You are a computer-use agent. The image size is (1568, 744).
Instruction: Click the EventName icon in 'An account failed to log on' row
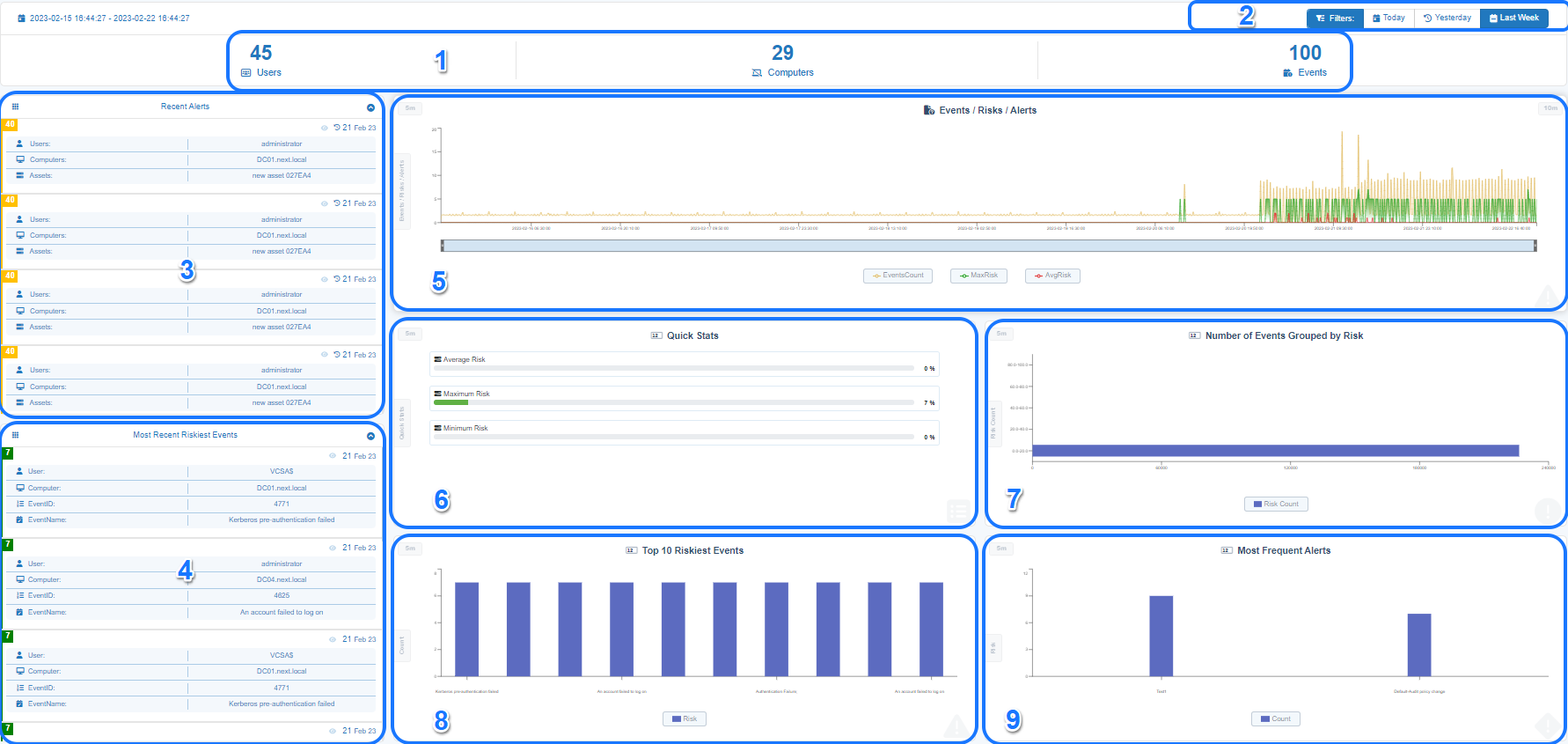tap(20, 612)
